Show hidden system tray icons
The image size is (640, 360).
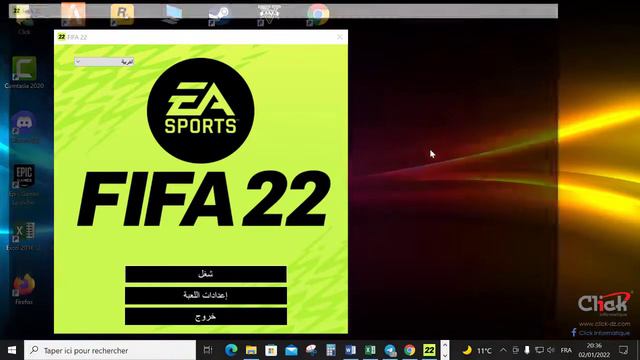pos(503,350)
